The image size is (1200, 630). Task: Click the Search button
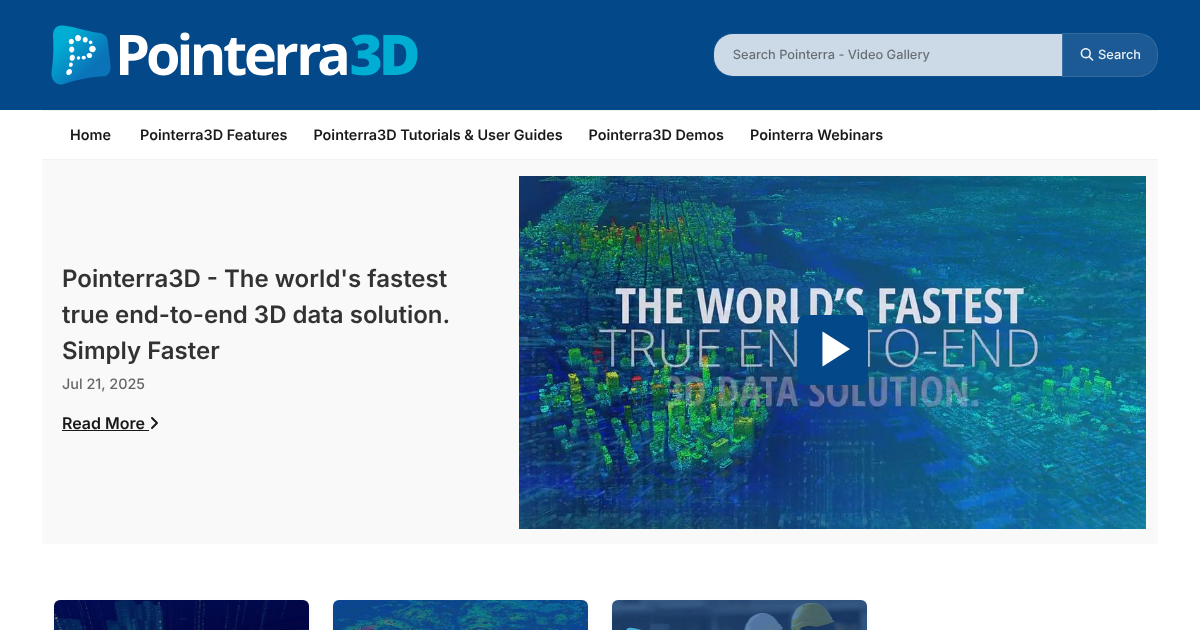point(1110,55)
